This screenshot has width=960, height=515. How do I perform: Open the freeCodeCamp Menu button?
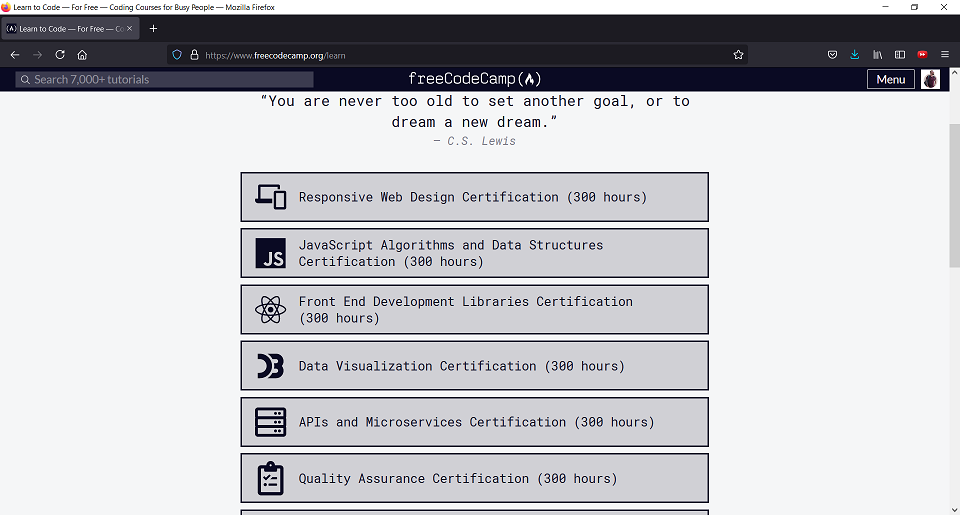coord(890,80)
